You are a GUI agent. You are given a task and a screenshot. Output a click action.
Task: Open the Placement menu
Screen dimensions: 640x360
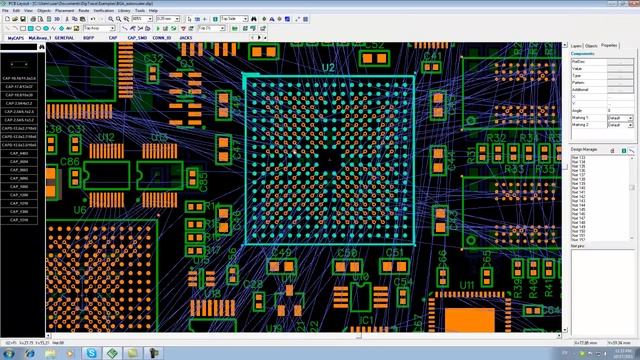point(64,11)
